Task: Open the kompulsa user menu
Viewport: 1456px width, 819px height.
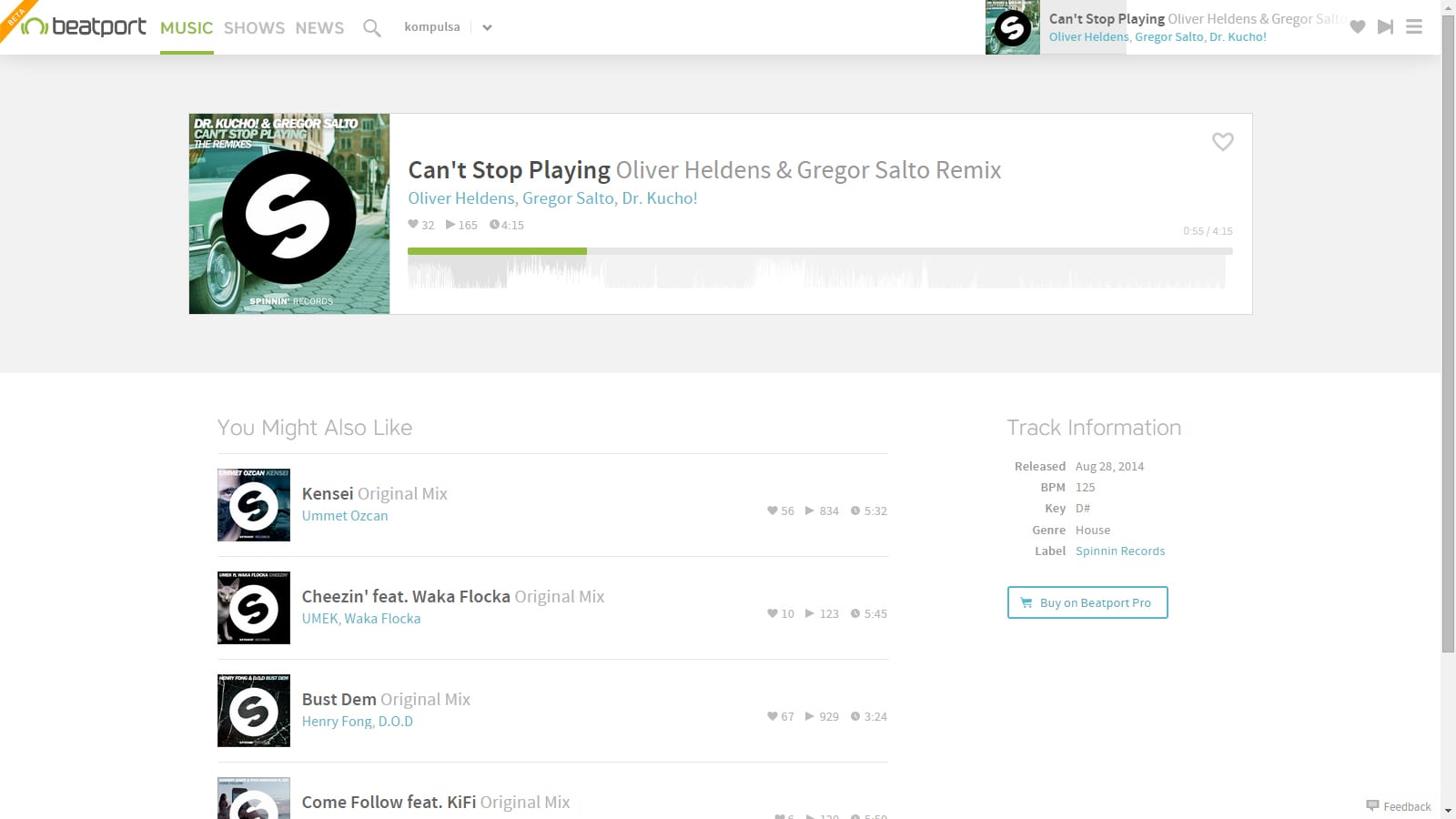Action: pyautogui.click(x=431, y=27)
